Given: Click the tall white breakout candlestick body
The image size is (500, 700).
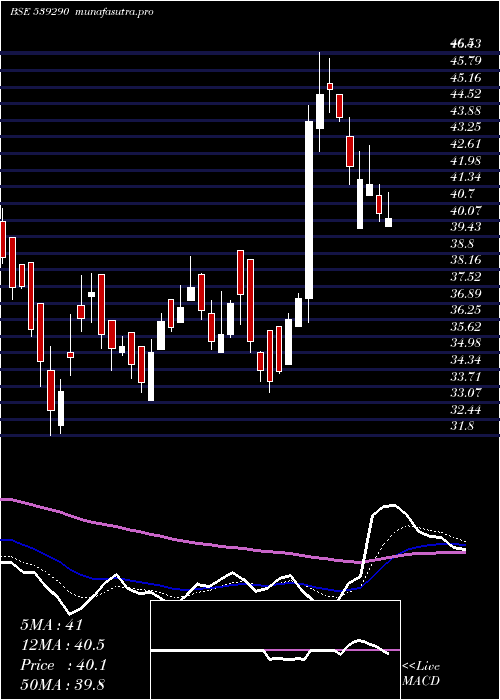Looking at the screenshot, I should pyautogui.click(x=309, y=210).
